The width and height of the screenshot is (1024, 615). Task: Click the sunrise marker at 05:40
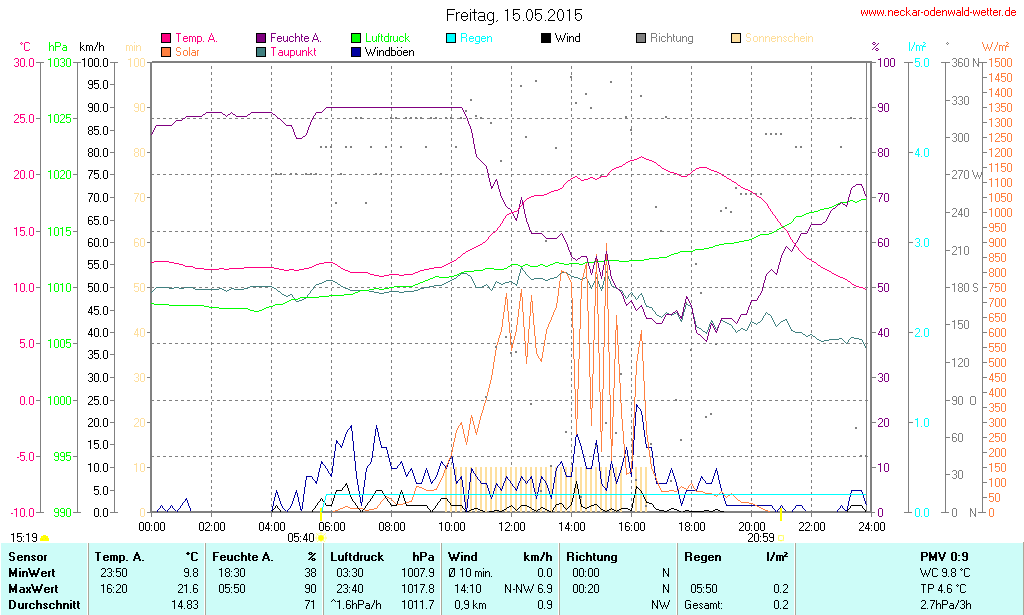click(321, 537)
